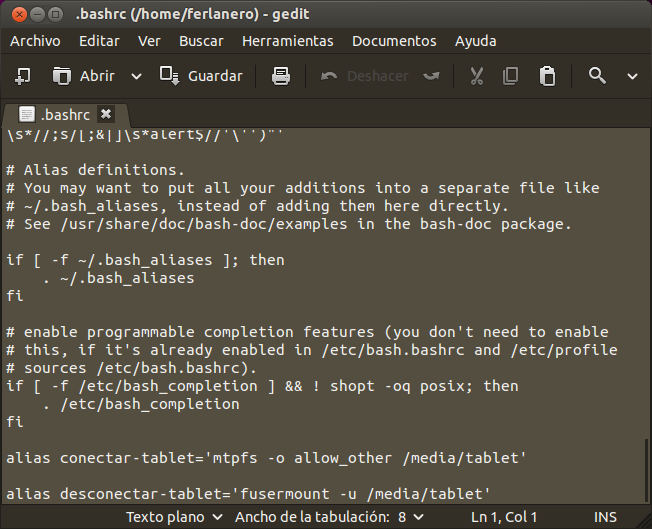The width and height of the screenshot is (652, 529).
Task: Close the .bashrc tab
Action: 106,114
